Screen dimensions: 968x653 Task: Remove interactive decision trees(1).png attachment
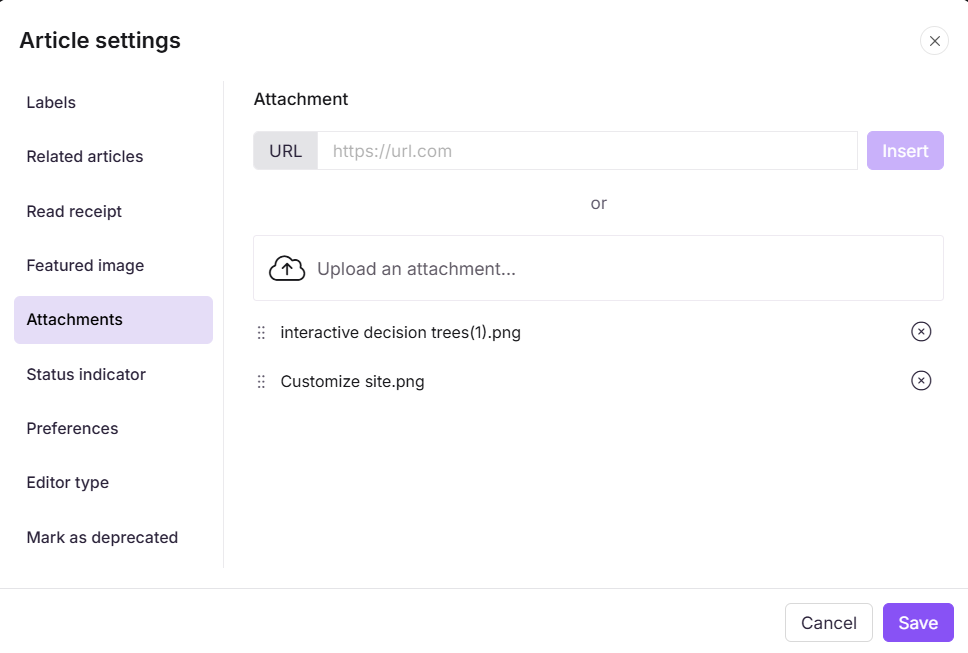click(920, 331)
